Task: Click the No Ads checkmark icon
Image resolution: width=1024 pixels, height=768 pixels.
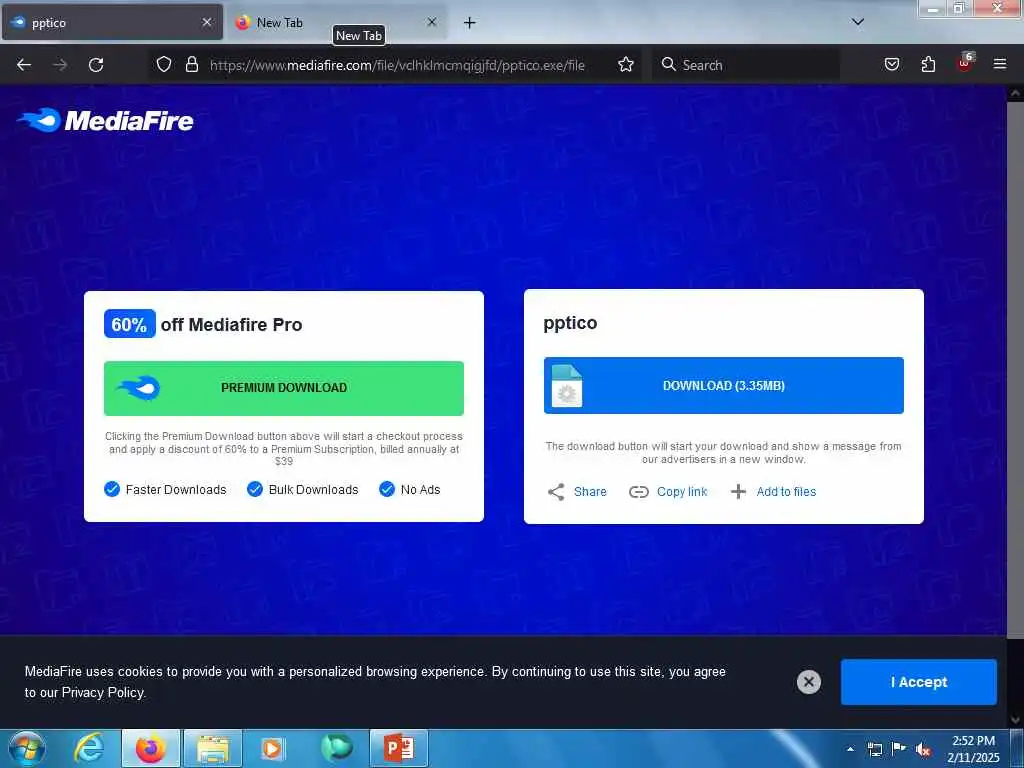Action: click(387, 489)
